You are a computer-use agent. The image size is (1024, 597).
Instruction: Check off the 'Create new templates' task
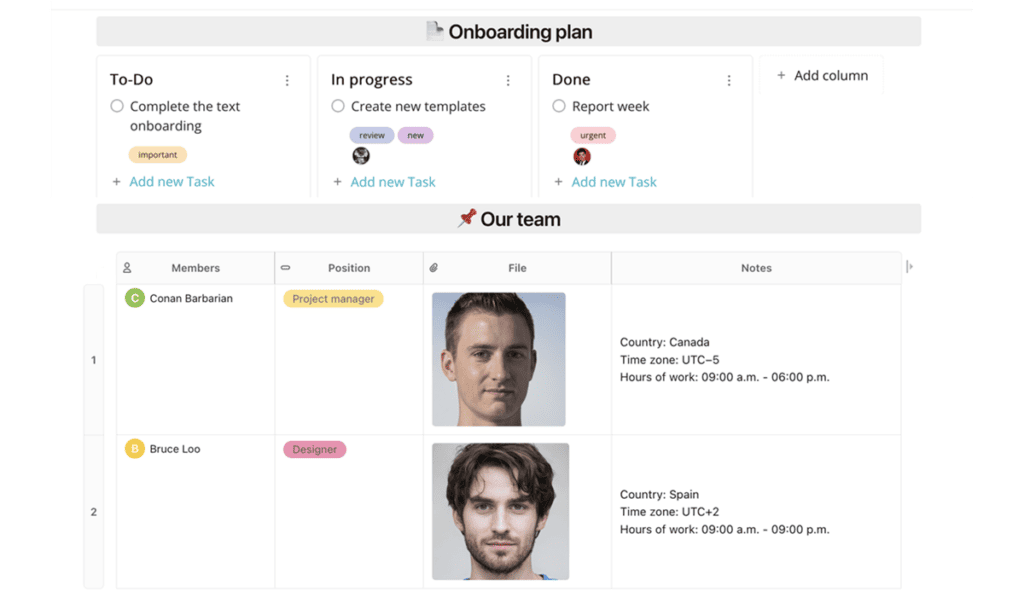tap(338, 106)
